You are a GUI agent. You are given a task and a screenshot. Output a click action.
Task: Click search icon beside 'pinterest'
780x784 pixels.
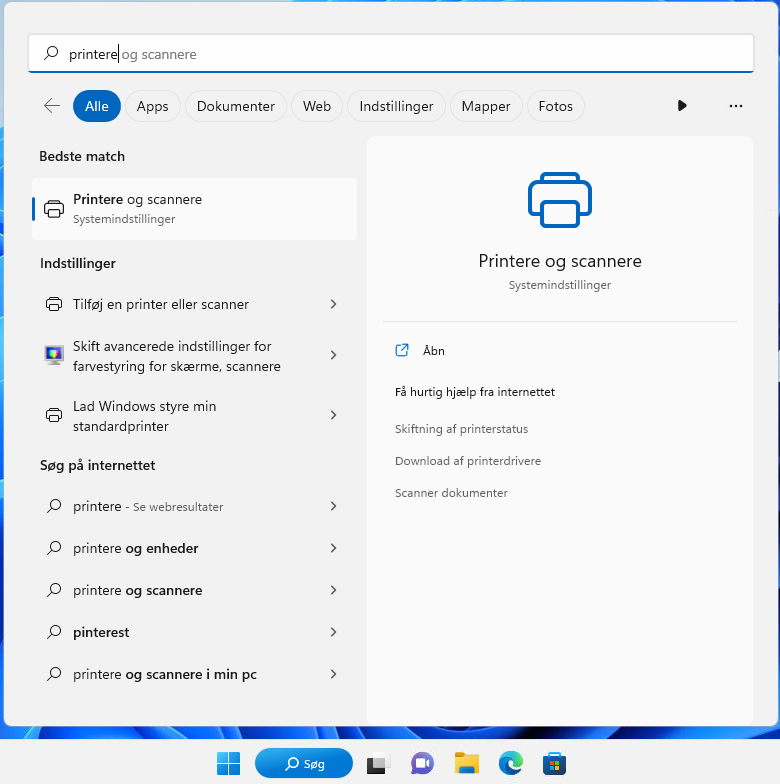54,632
